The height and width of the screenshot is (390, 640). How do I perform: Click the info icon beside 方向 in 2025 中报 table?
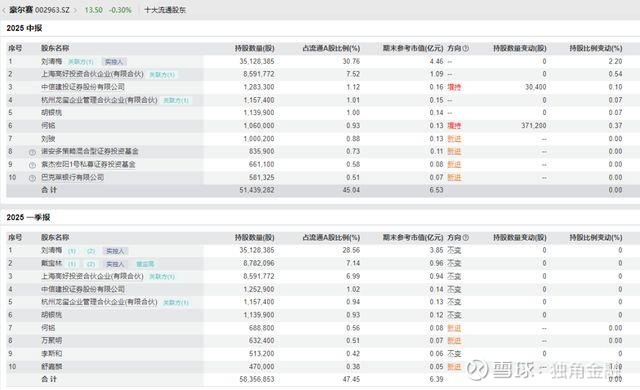click(466, 49)
